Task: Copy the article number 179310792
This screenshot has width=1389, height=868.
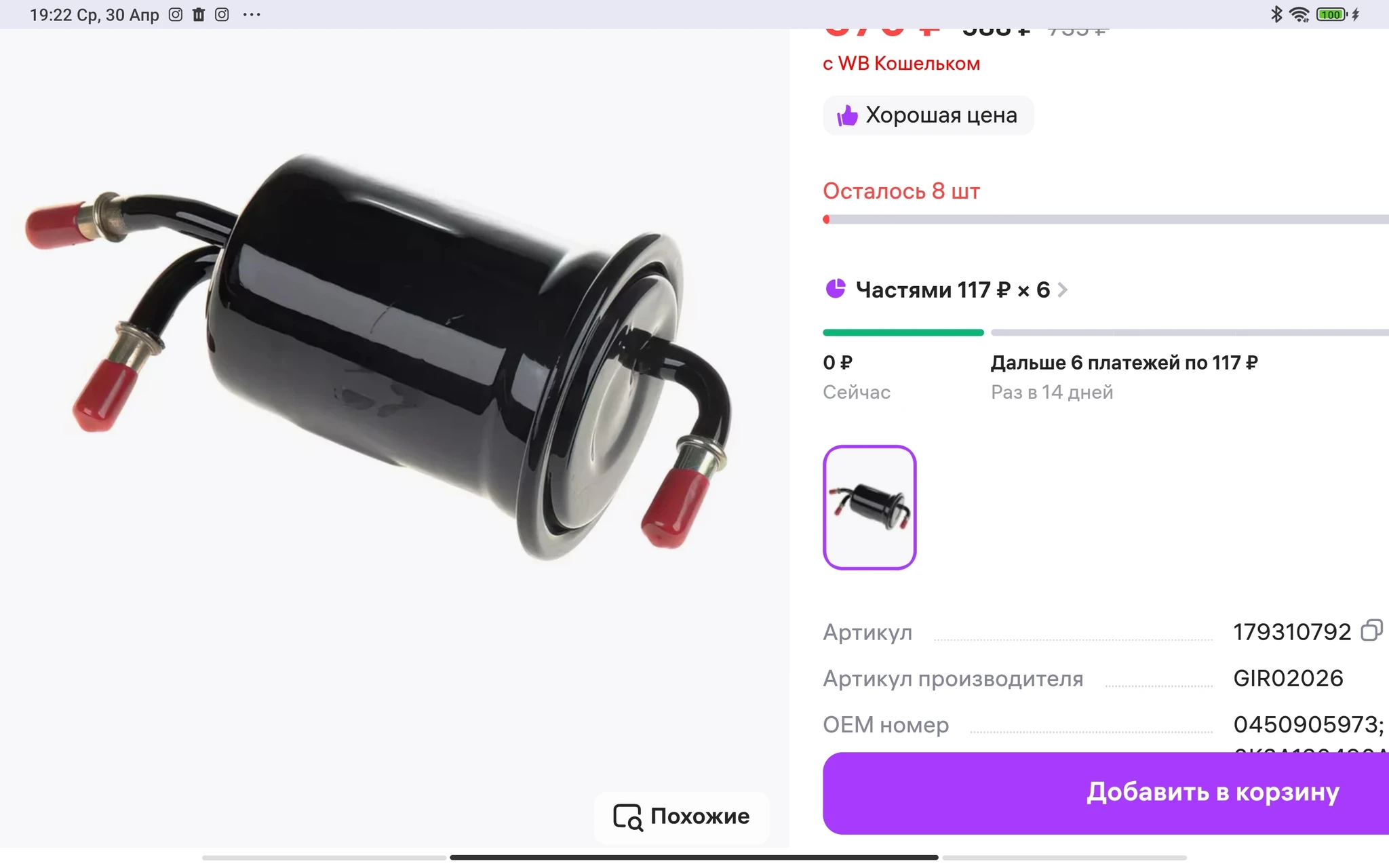Action: 1371,630
